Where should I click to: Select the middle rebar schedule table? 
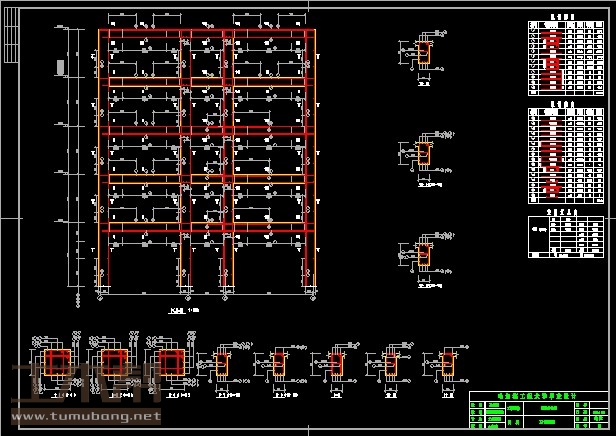pos(566,151)
